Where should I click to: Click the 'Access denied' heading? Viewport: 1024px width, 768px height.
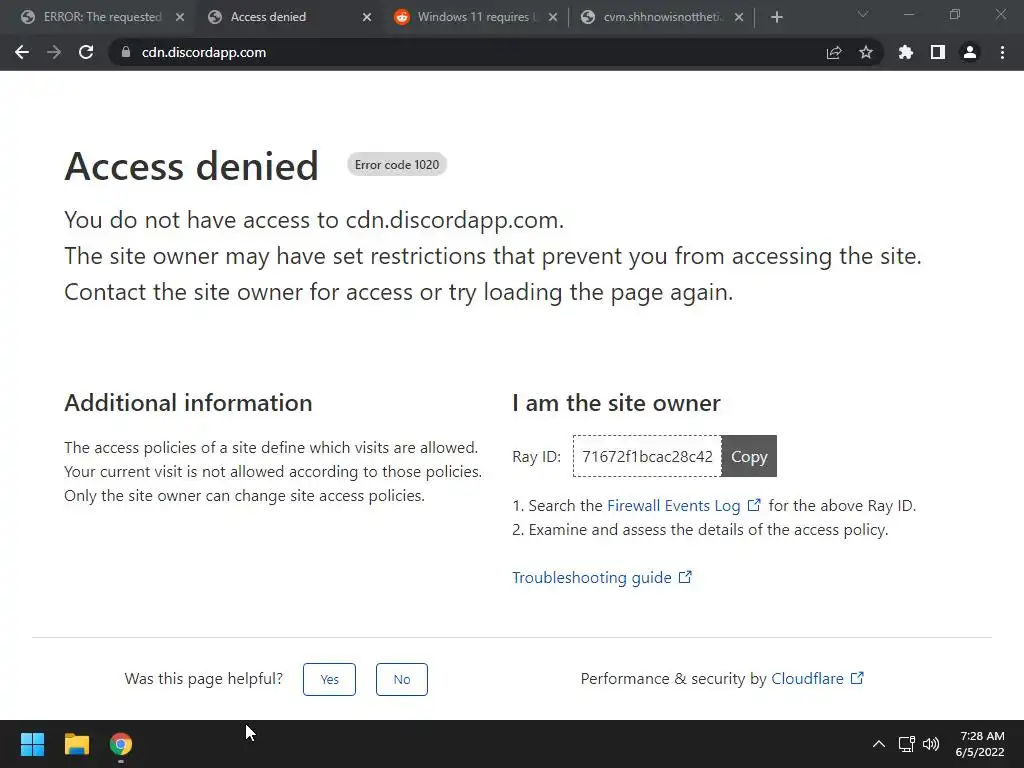[x=191, y=166]
